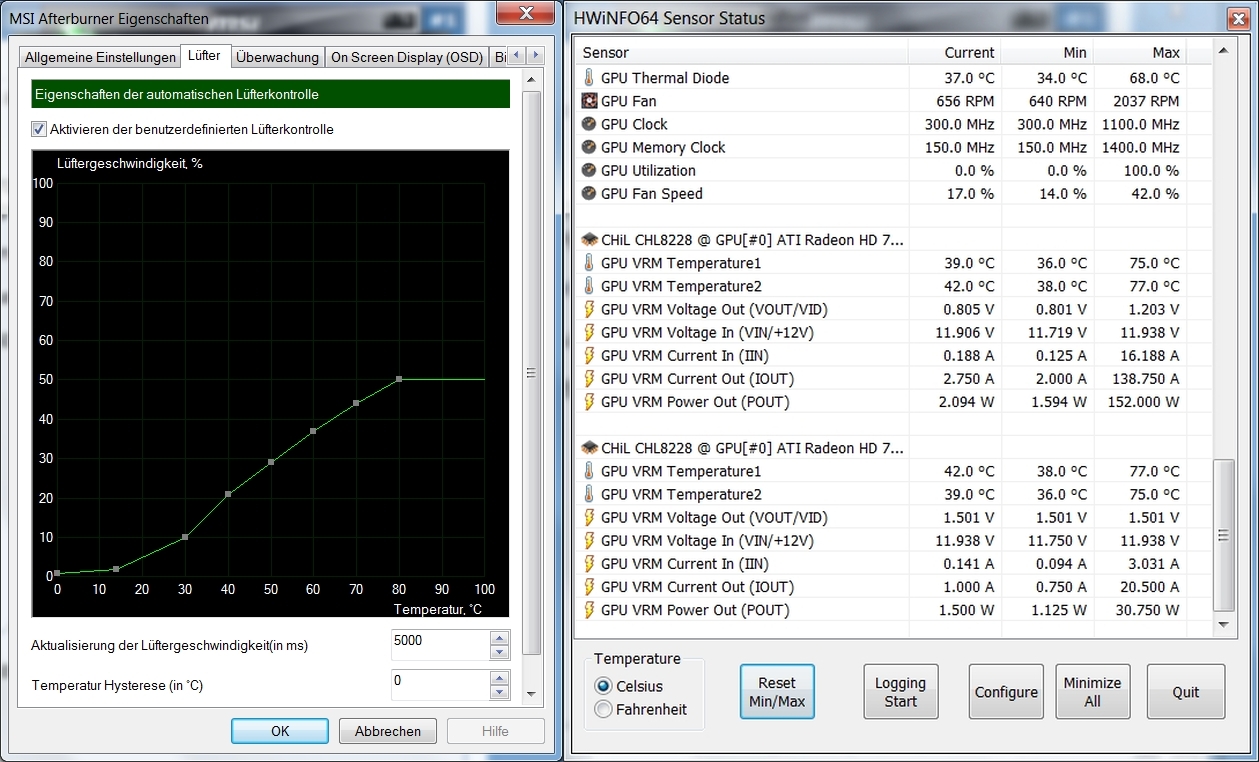
Task: Click lightning icon beside 2.750 A Current Out
Action: coord(589,379)
